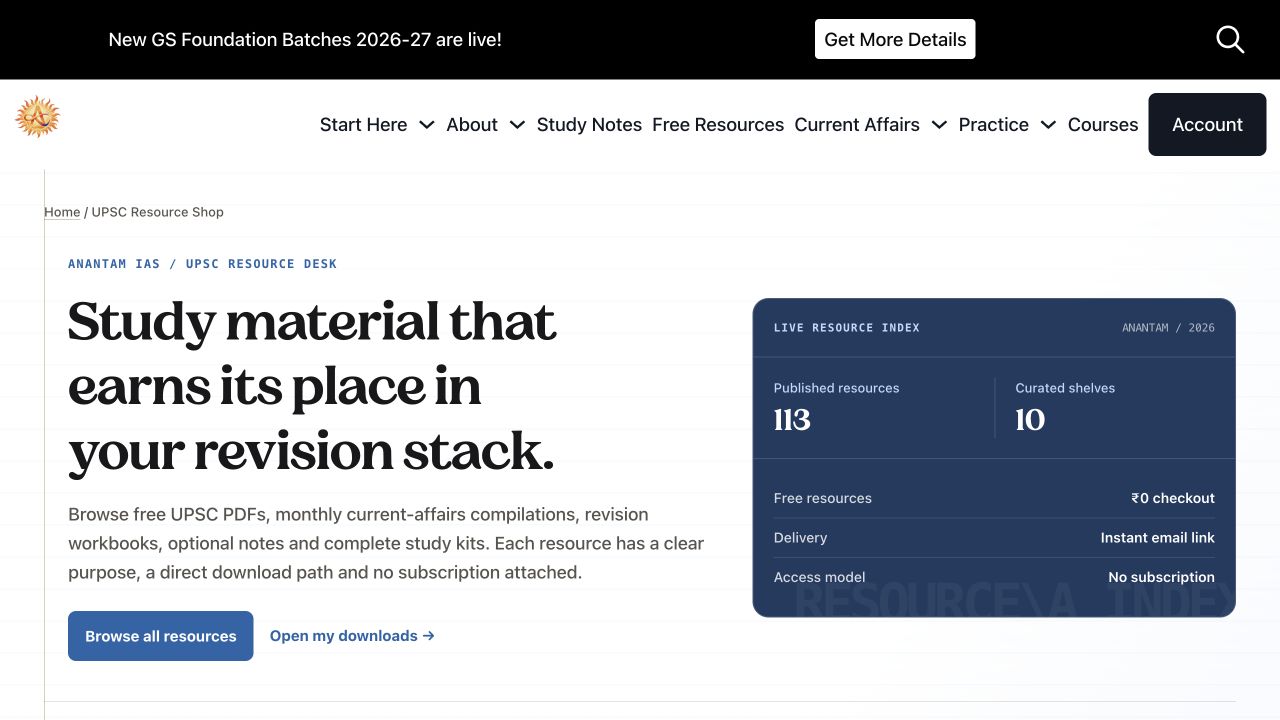The width and height of the screenshot is (1280, 720).
Task: Click the ANANTAM / 2026 label
Action: point(1168,328)
